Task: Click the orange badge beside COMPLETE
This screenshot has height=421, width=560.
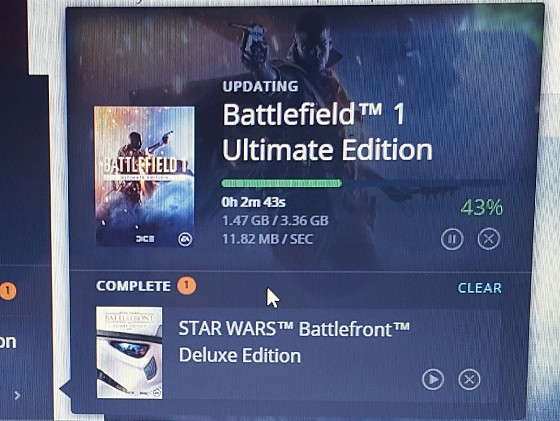Action: [x=186, y=285]
